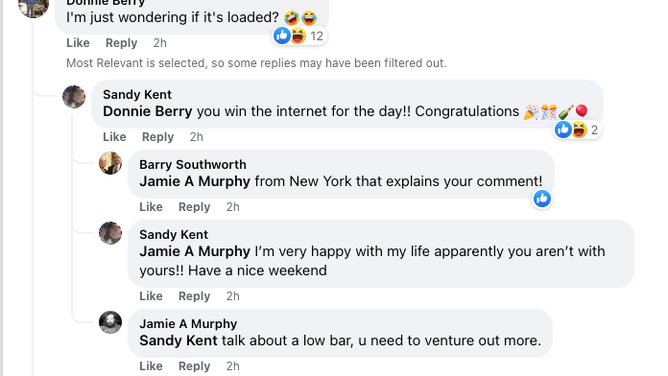Screen dimensions: 668x376
Task: Reply to Jamie A Murphy's low bar comment
Action: [194, 366]
